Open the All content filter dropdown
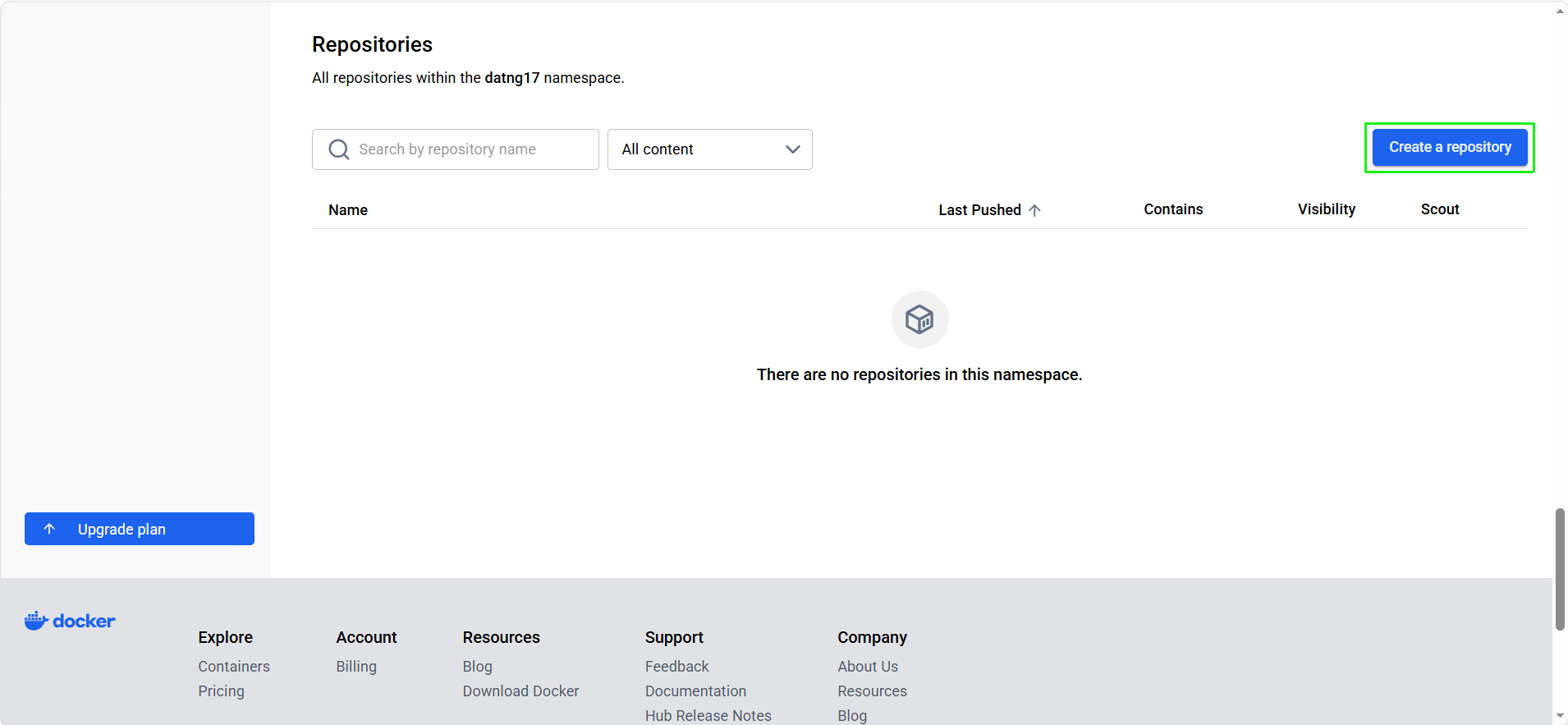The width and height of the screenshot is (1568, 725). click(710, 149)
